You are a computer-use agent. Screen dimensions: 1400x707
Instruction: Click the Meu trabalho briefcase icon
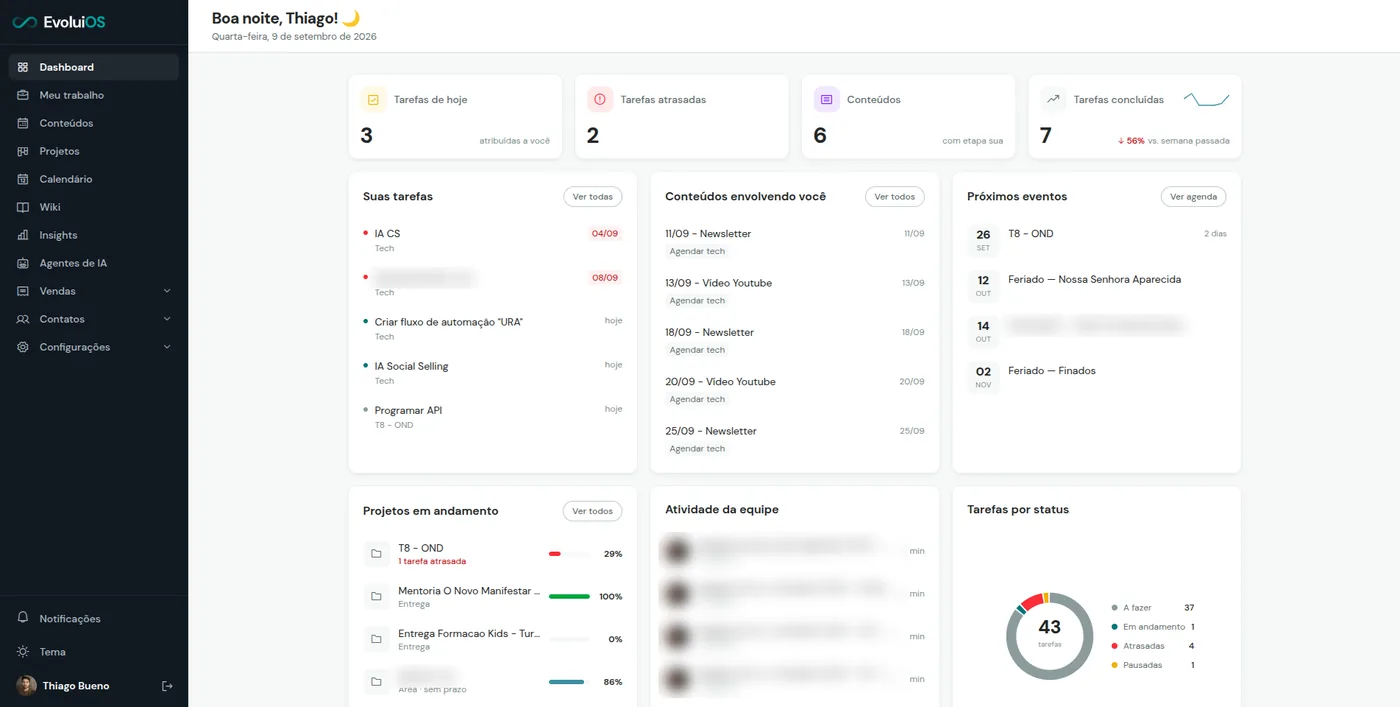(x=23, y=95)
